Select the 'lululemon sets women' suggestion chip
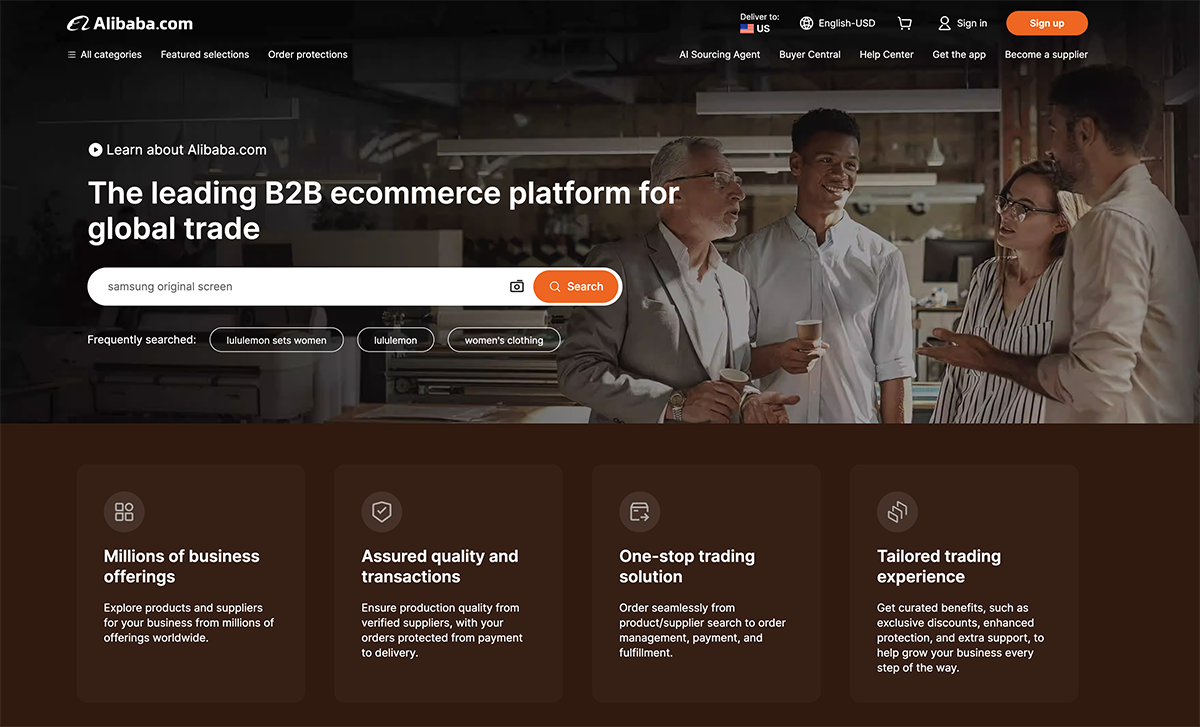Image resolution: width=1200 pixels, height=727 pixels. point(276,340)
